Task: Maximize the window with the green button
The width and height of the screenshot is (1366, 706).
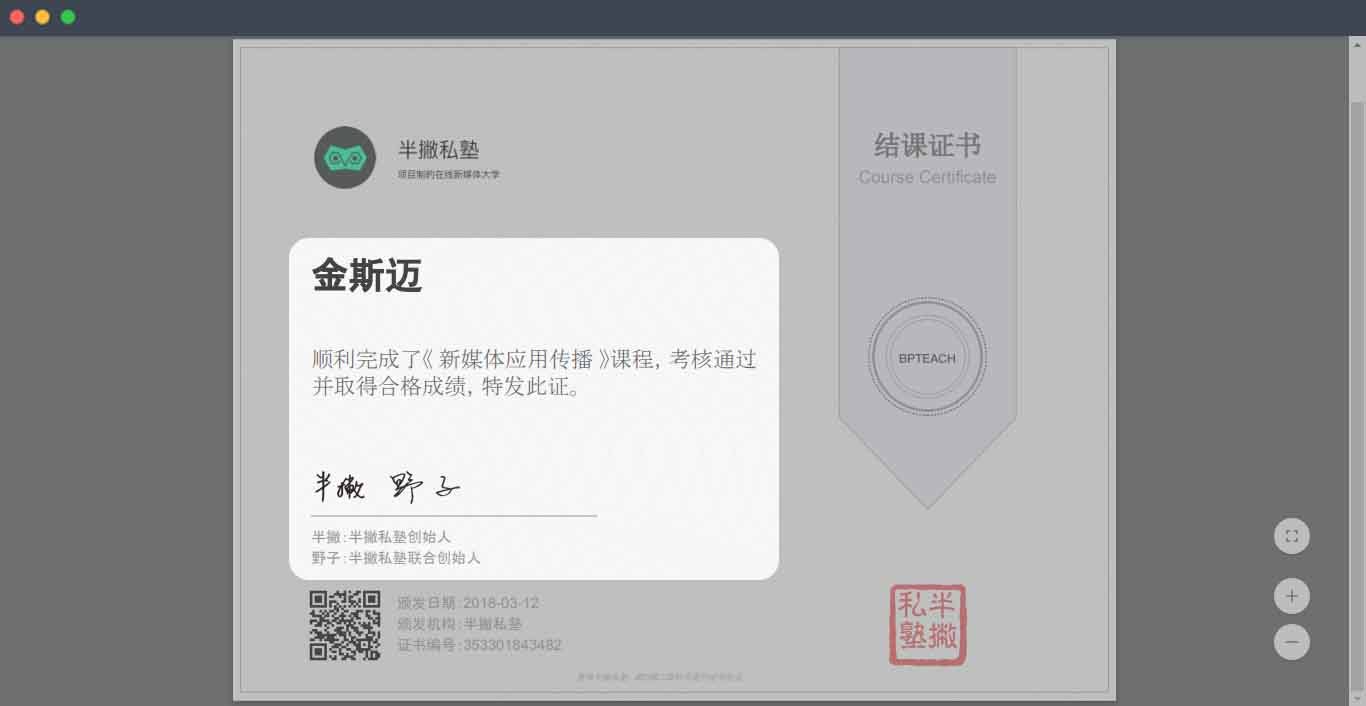Action: (68, 17)
